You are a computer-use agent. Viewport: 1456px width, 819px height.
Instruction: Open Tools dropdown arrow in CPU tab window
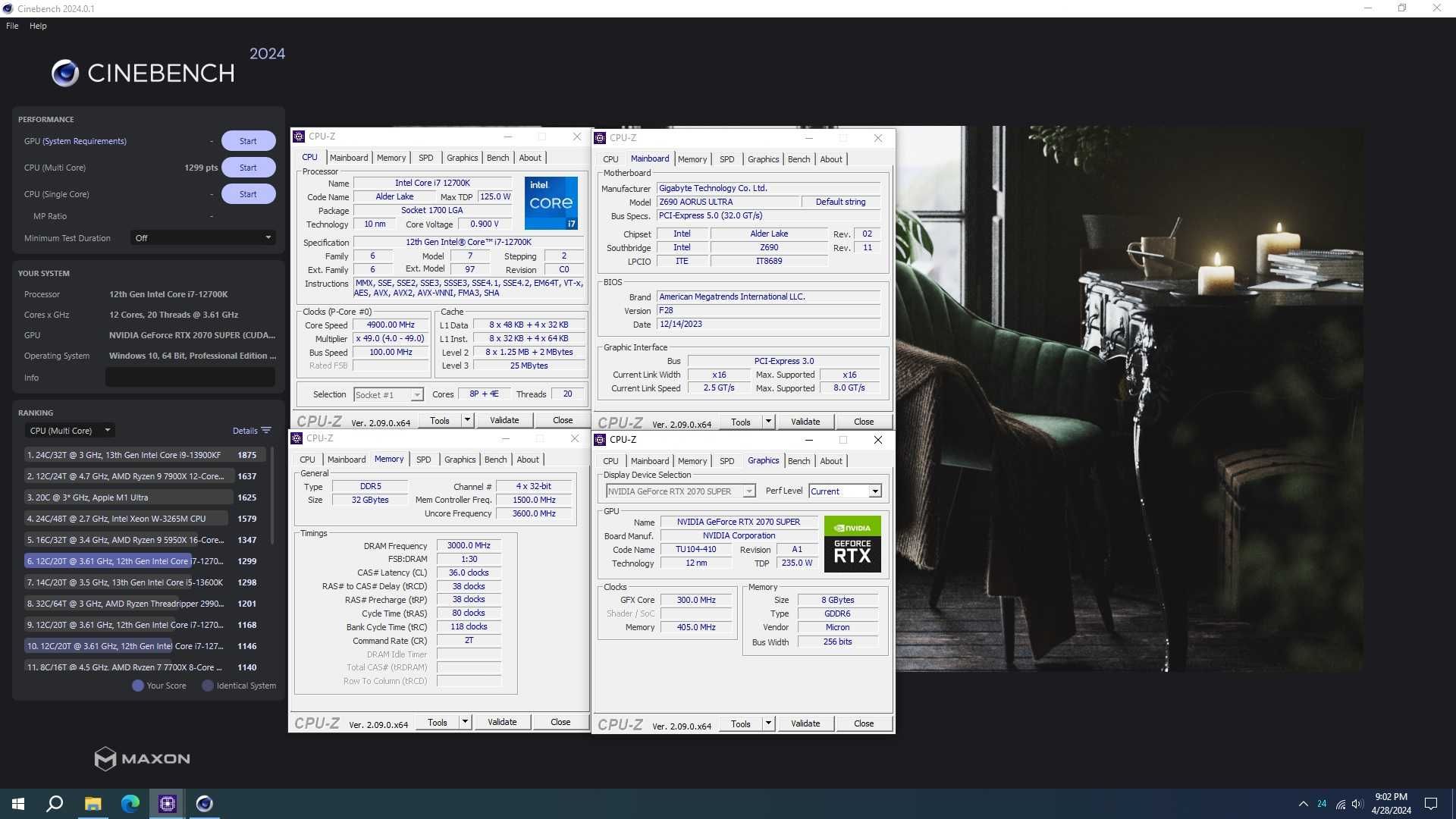coord(467,420)
